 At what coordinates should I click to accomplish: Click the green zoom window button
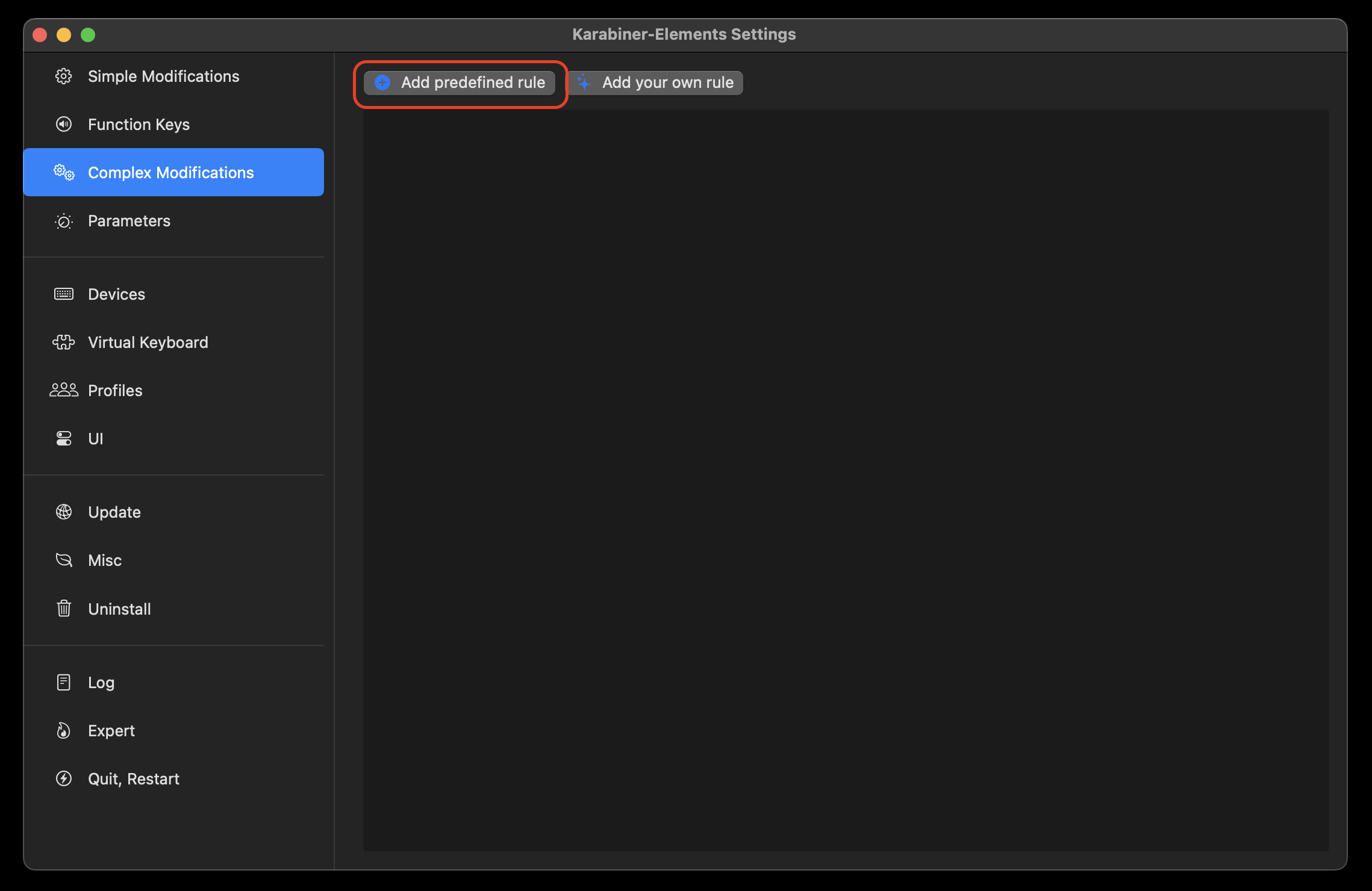pyautogui.click(x=88, y=35)
